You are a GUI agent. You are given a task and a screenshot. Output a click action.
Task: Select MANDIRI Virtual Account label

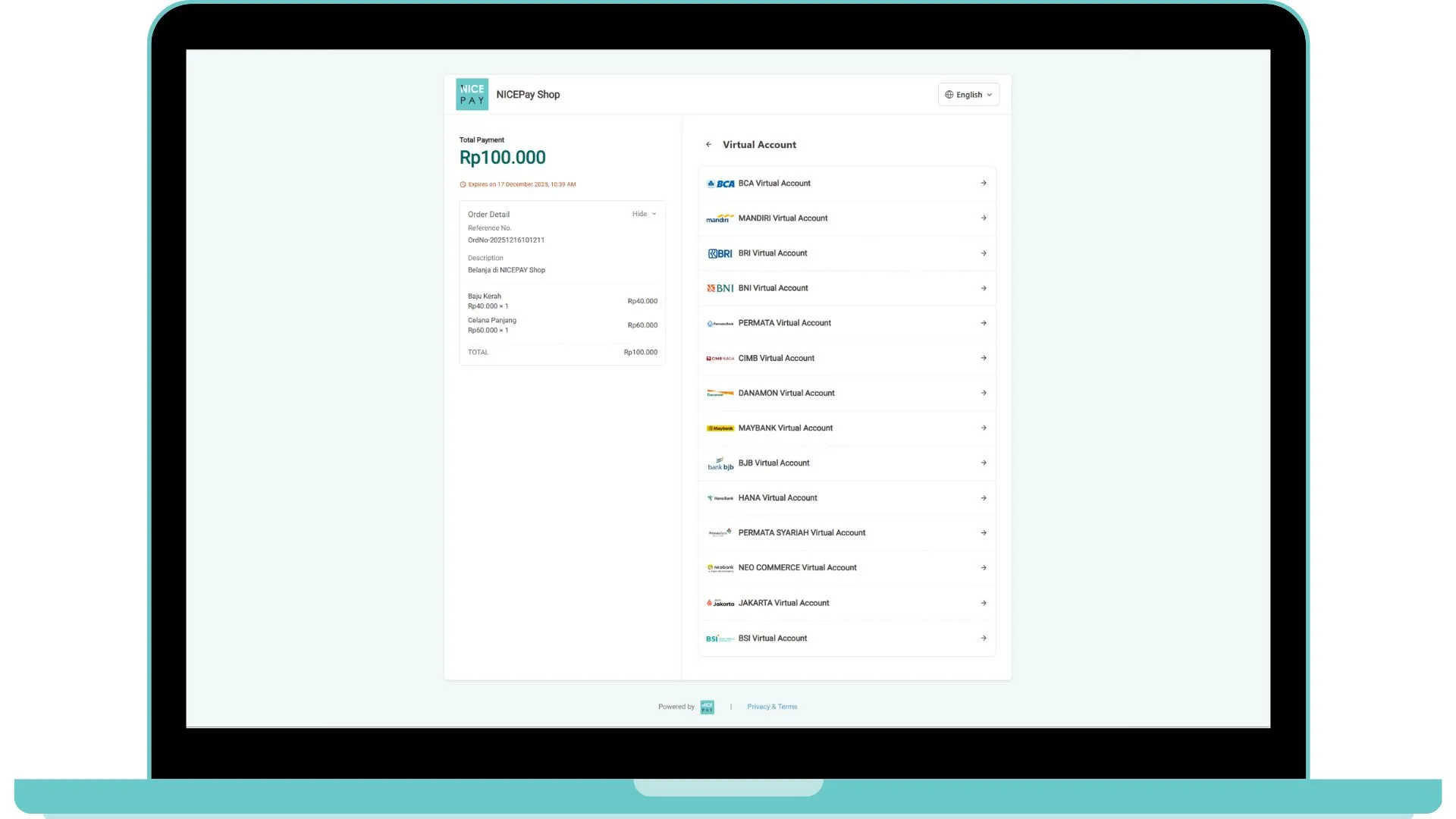pos(783,218)
